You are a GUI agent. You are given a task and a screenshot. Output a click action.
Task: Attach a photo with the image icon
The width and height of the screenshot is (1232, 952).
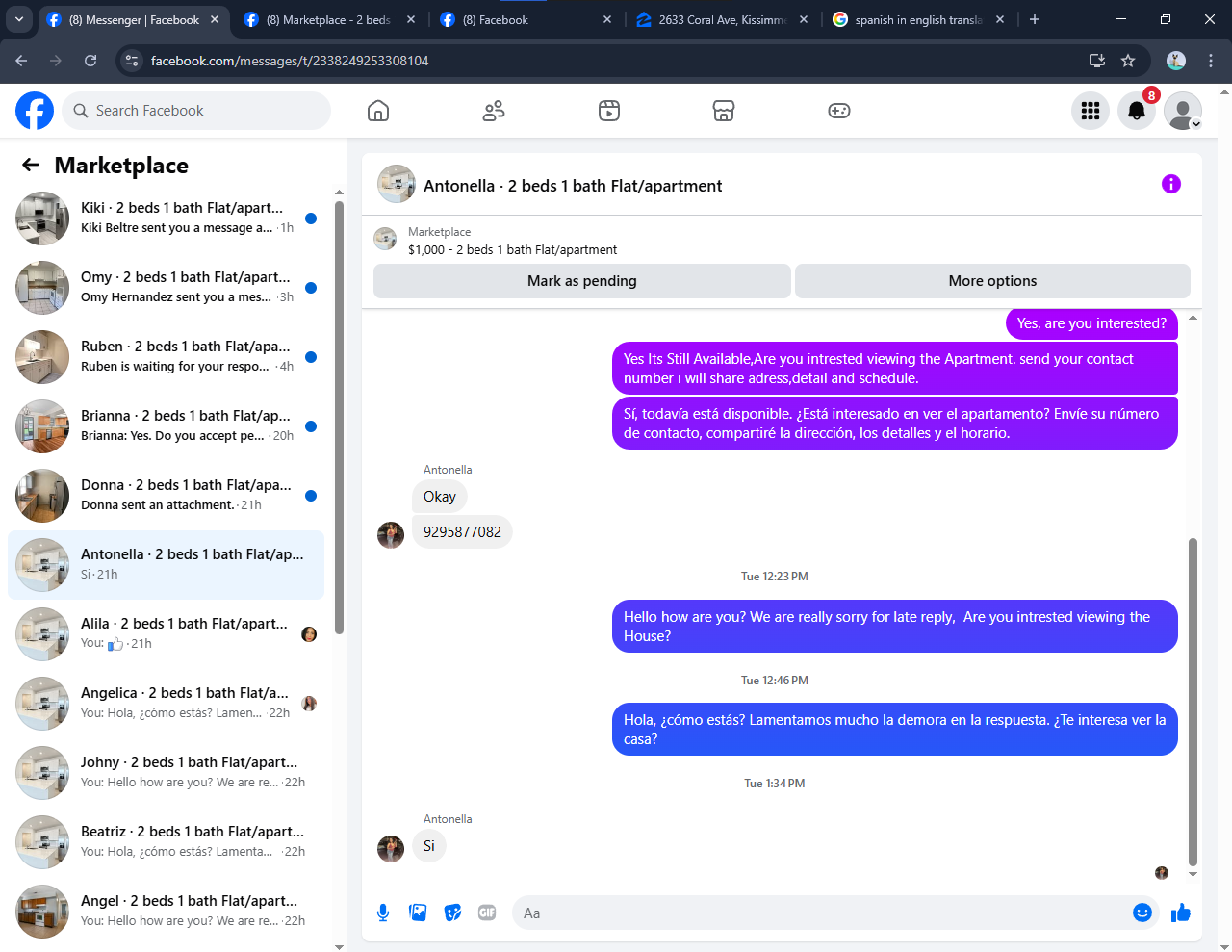pos(418,913)
